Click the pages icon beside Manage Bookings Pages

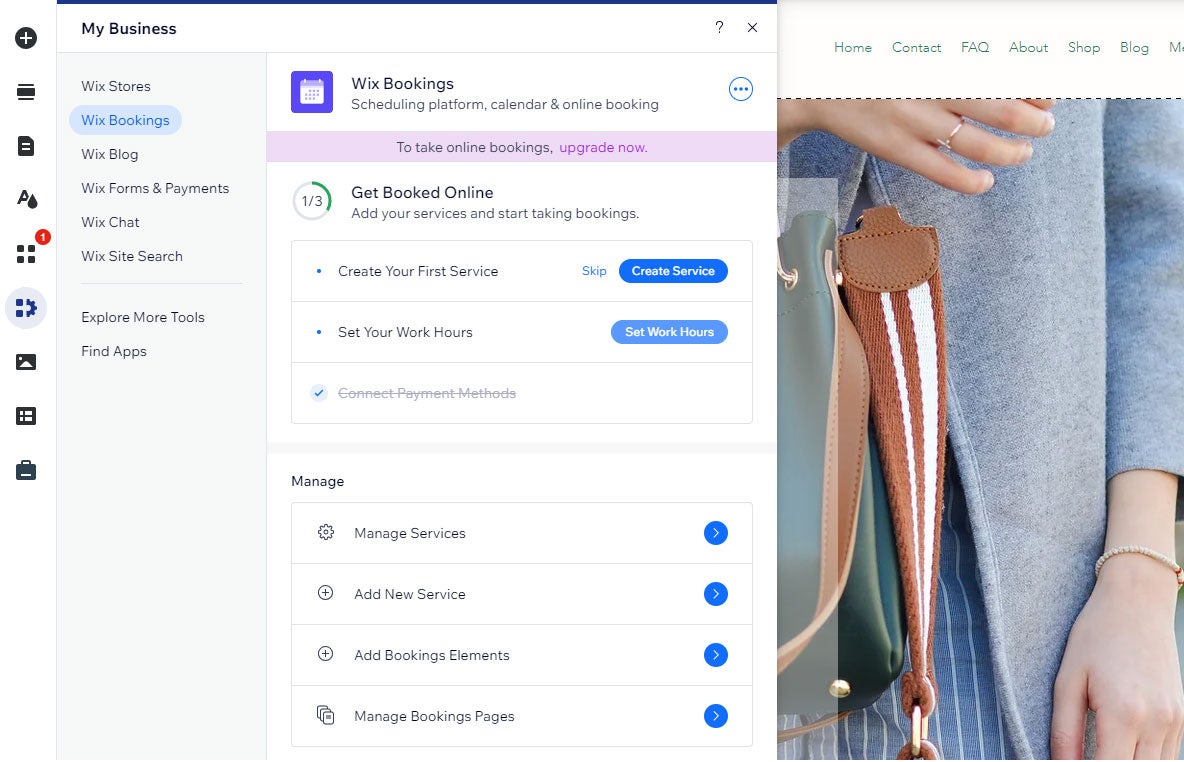[325, 714]
